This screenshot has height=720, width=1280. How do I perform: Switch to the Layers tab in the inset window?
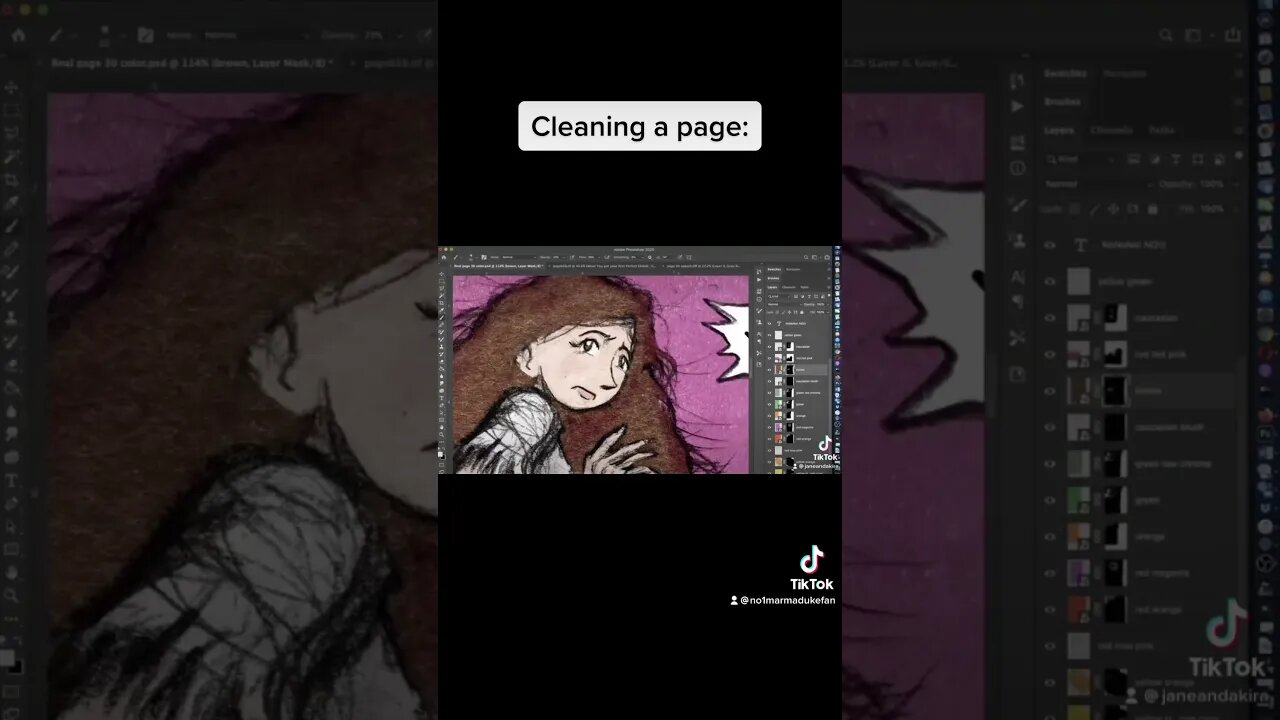[x=772, y=287]
